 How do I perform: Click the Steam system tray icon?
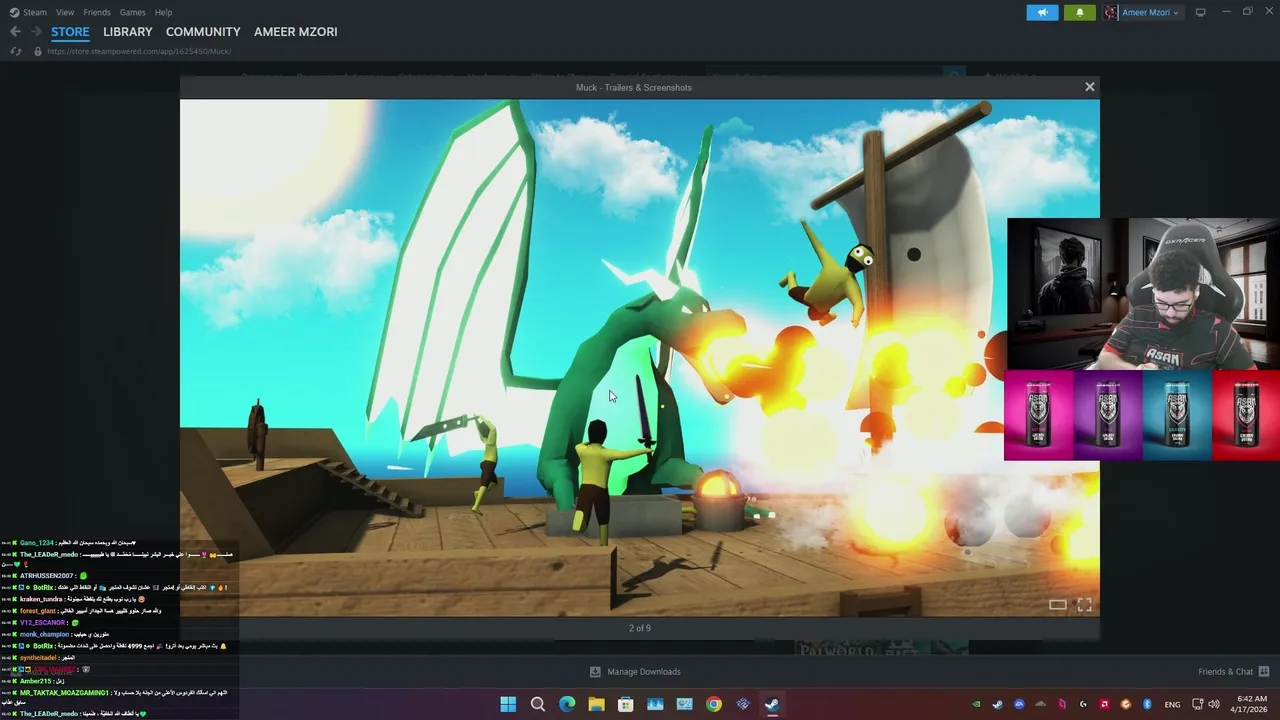[997, 704]
